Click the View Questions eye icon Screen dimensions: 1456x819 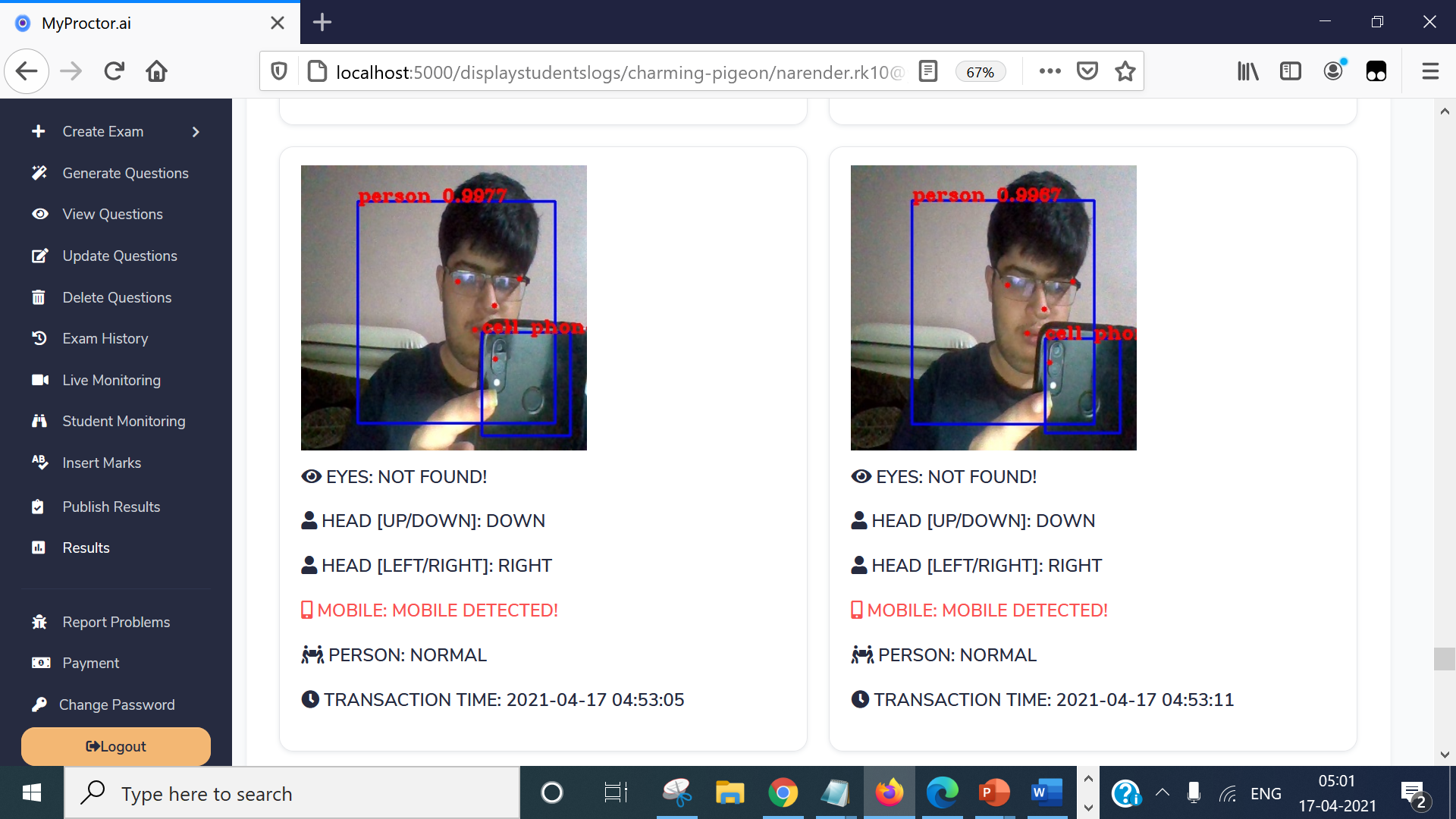point(39,215)
